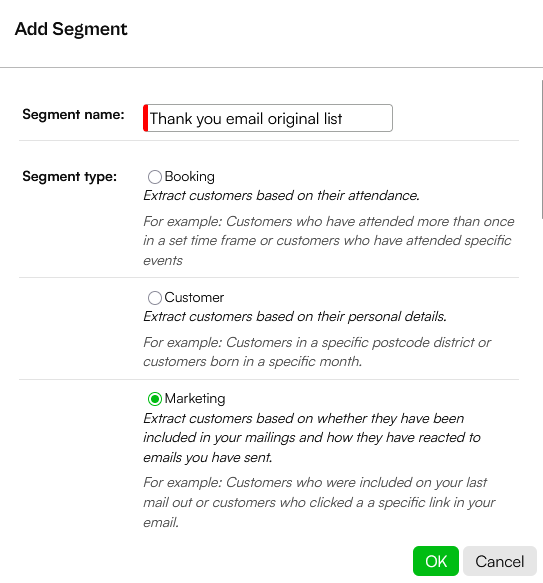The image size is (543, 583).
Task: Click the "Segment name:" label
Action: 73,115
